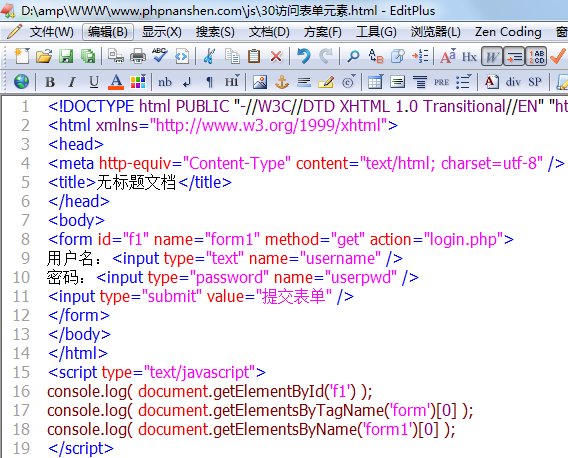The width and height of the screenshot is (568, 458).
Task: Click the Save All icon
Action: tap(88, 56)
